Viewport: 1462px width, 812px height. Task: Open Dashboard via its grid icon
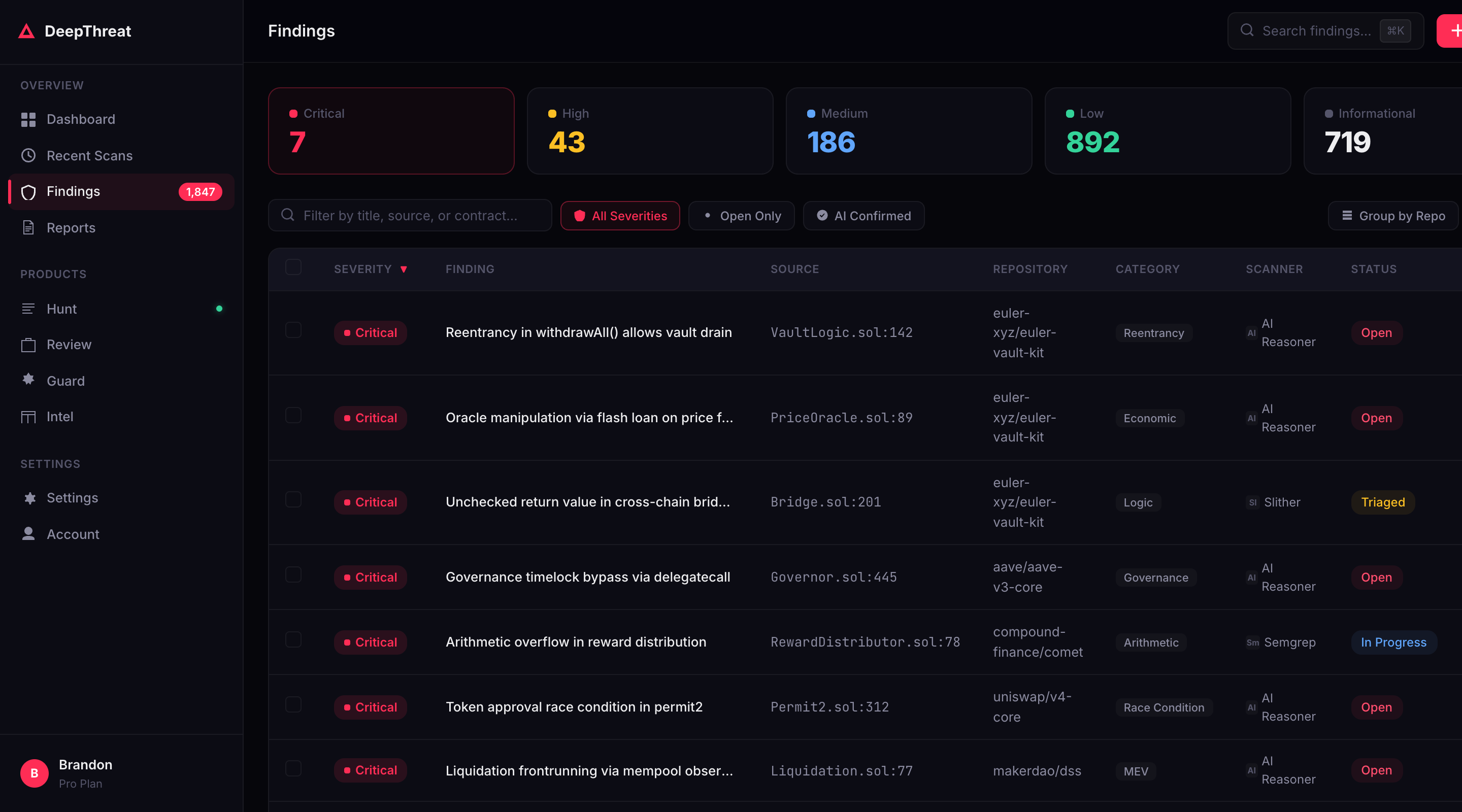tap(28, 119)
